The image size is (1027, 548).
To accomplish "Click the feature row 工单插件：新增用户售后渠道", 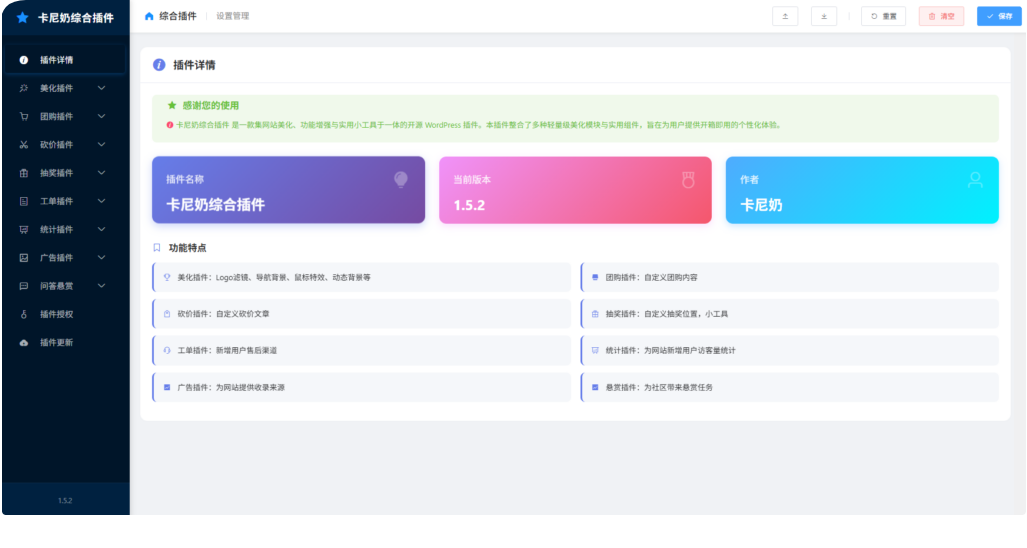I will pyautogui.click(x=362, y=350).
